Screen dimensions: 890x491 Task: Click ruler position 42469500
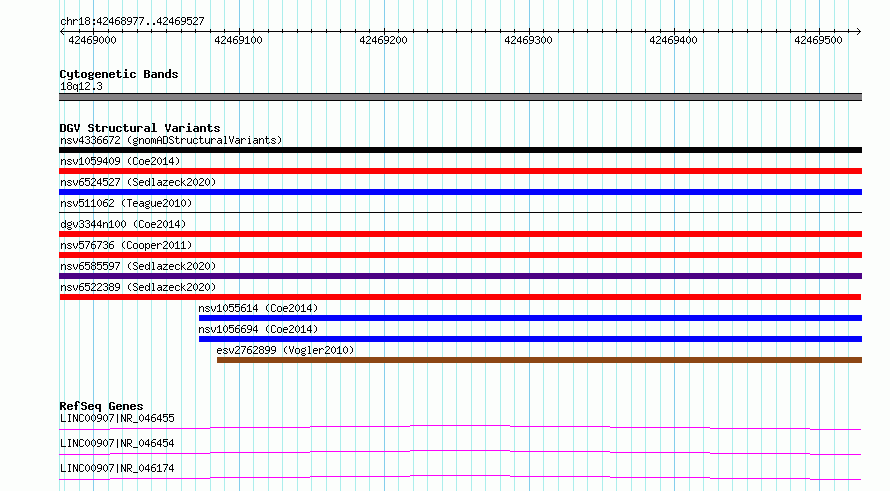818,40
